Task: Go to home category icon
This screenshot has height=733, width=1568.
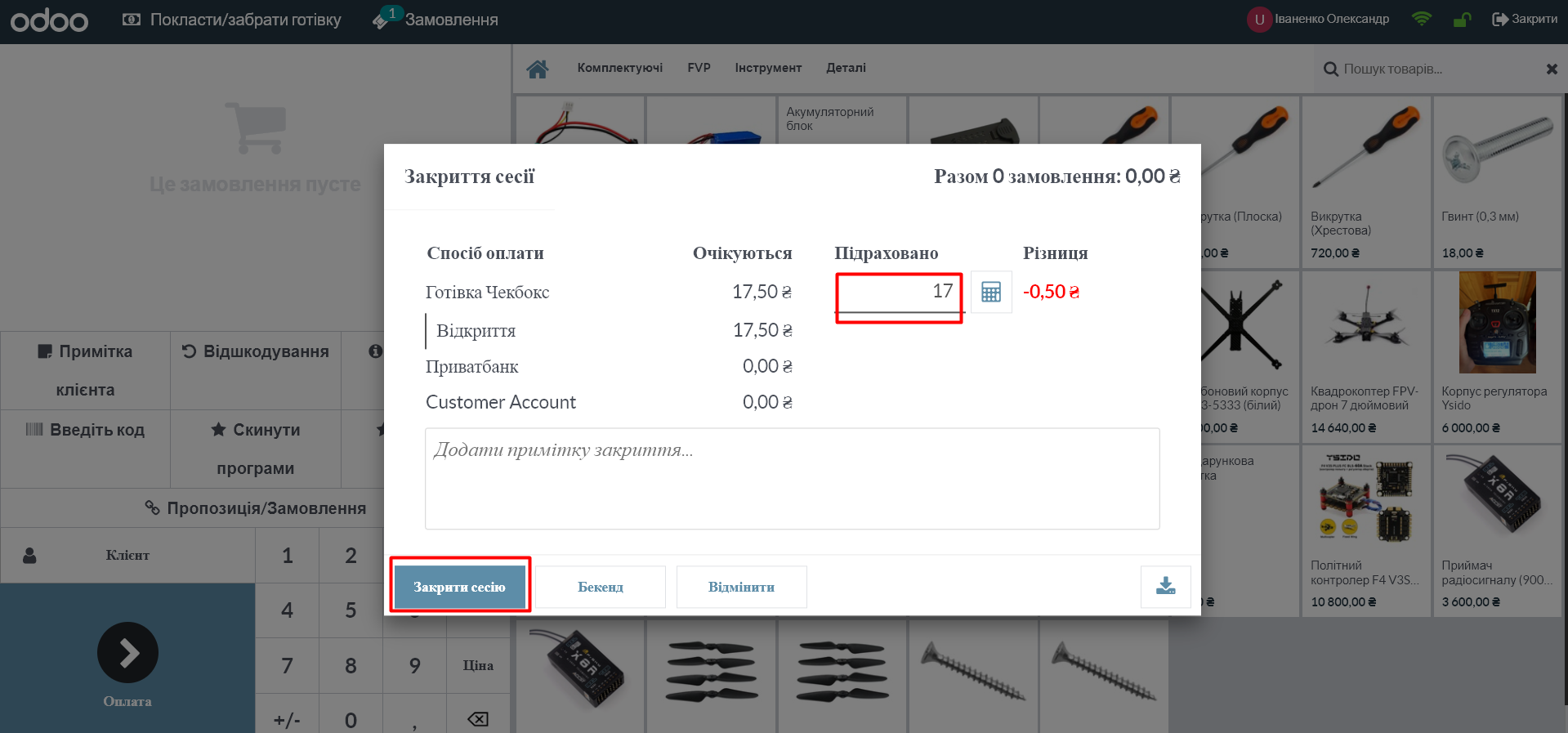Action: [537, 69]
